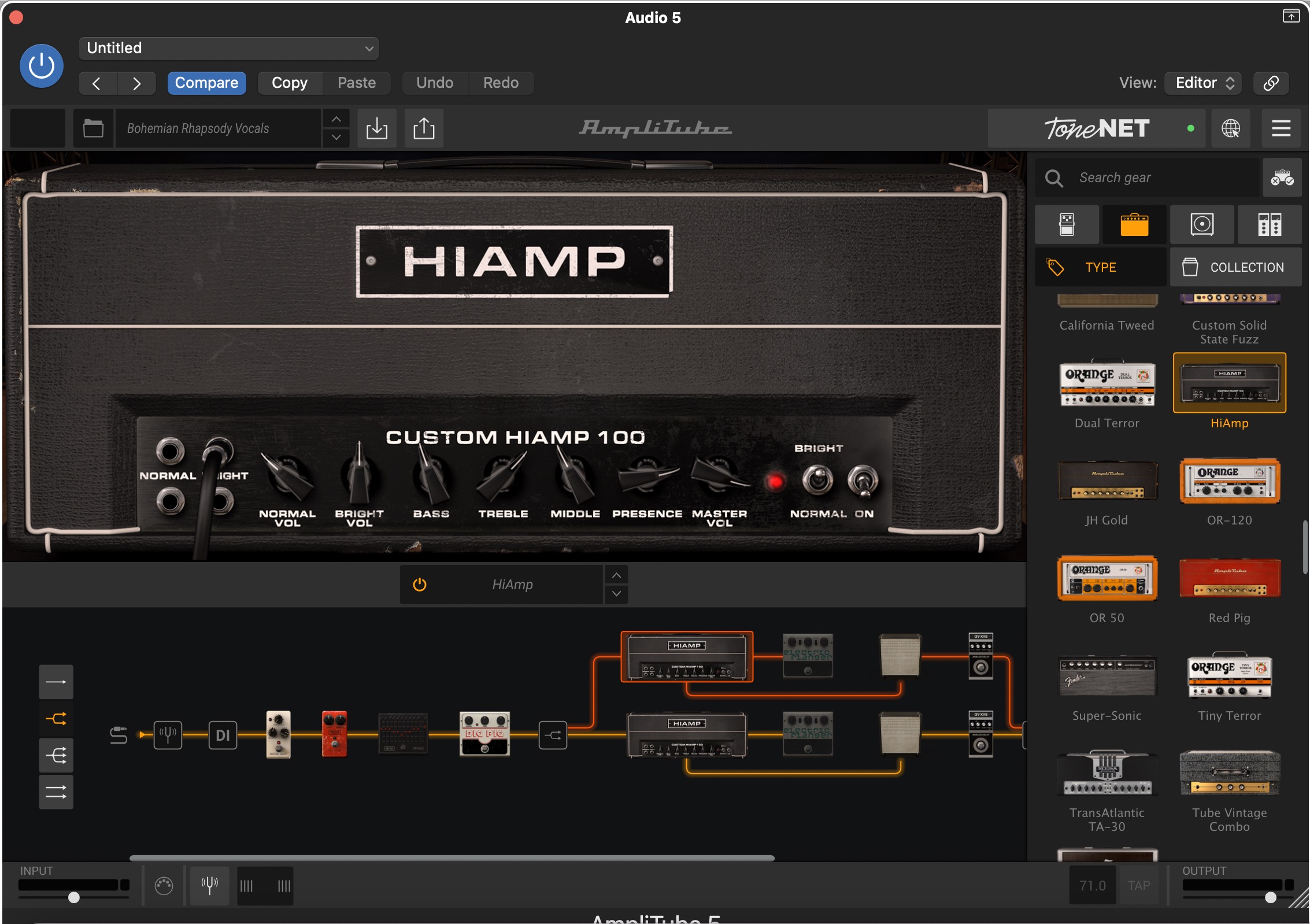Select the TransAtlantic TA-30 amp thumbnail
The height and width of the screenshot is (924, 1310).
pos(1107,773)
